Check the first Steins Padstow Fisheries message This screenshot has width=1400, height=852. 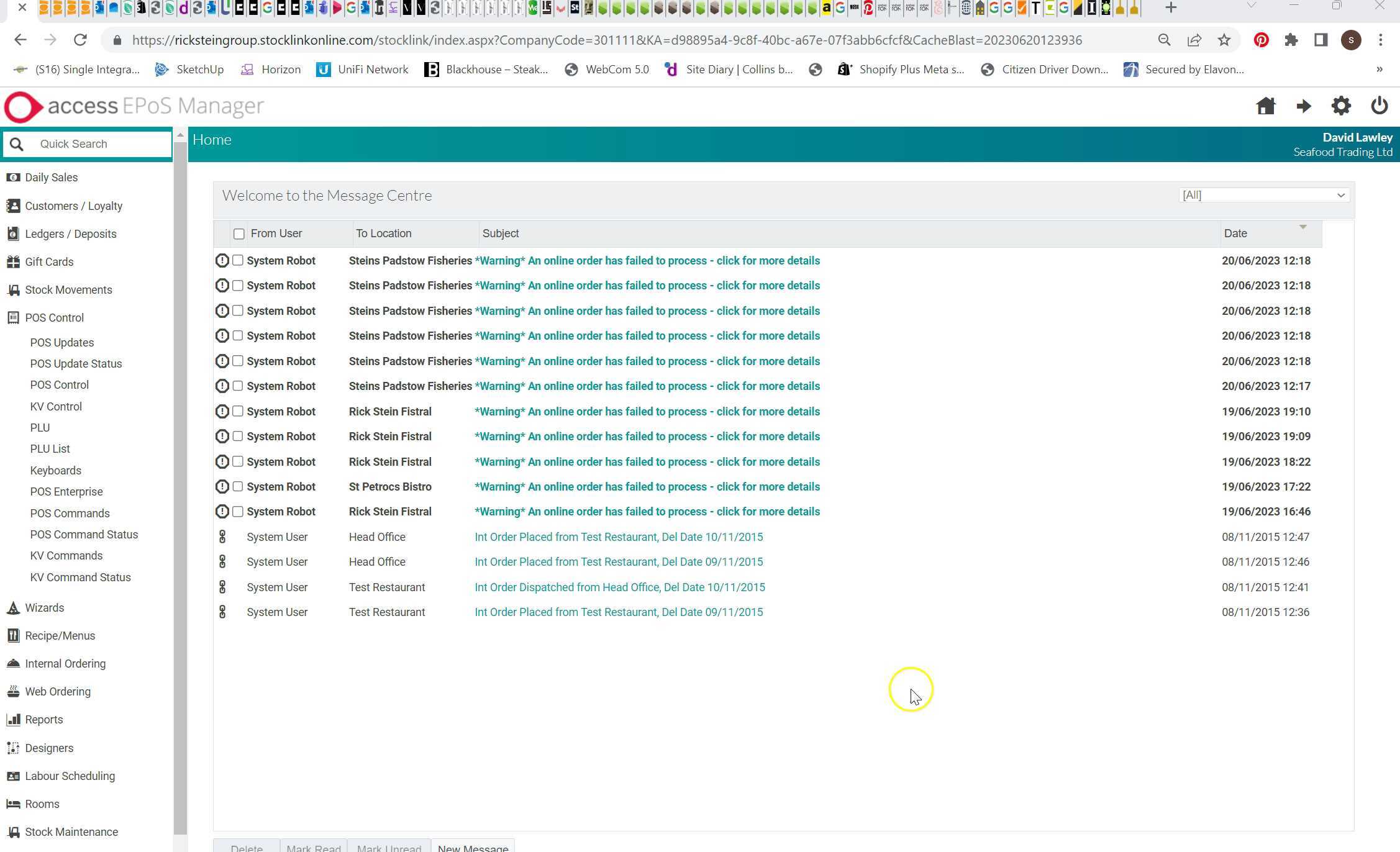point(238,261)
